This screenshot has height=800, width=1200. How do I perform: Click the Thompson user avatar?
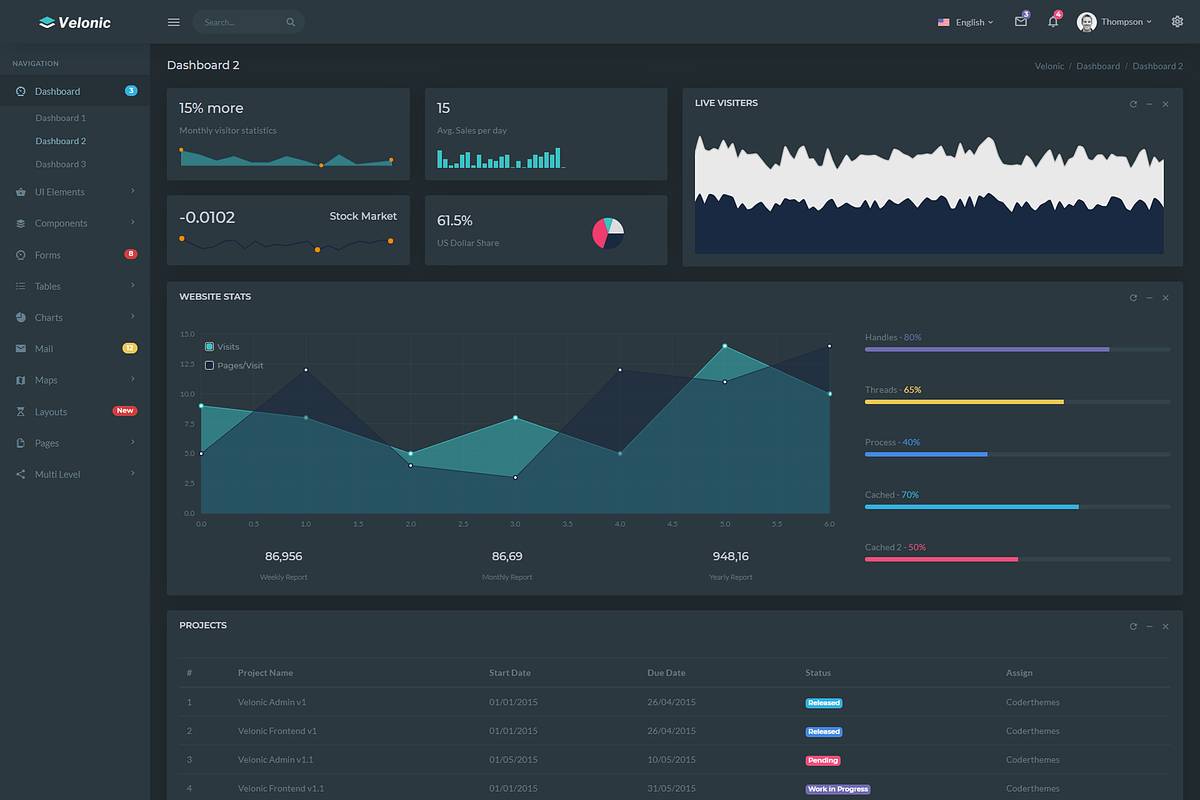coord(1086,22)
